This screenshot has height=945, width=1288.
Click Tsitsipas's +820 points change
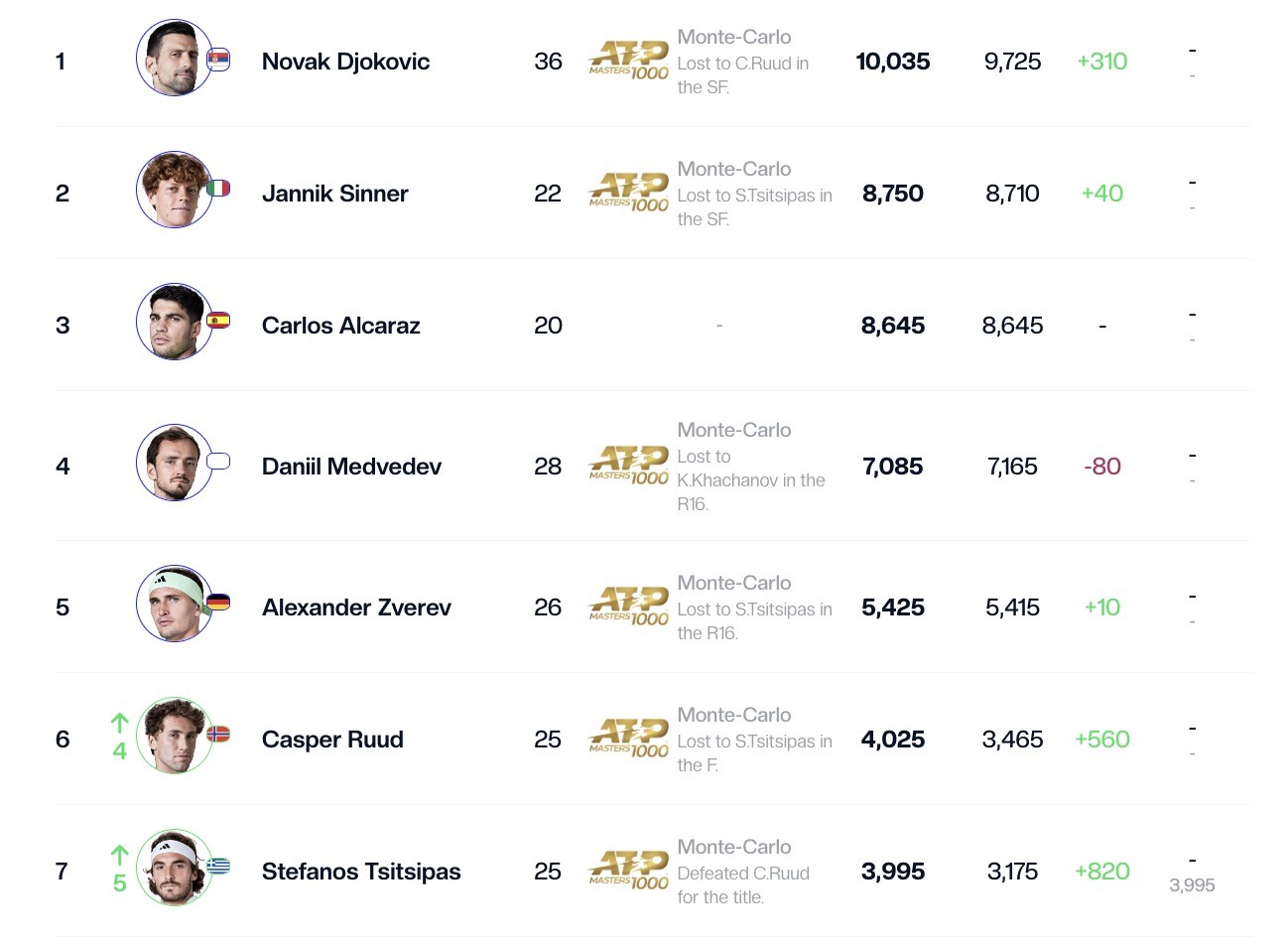[x=1102, y=872]
